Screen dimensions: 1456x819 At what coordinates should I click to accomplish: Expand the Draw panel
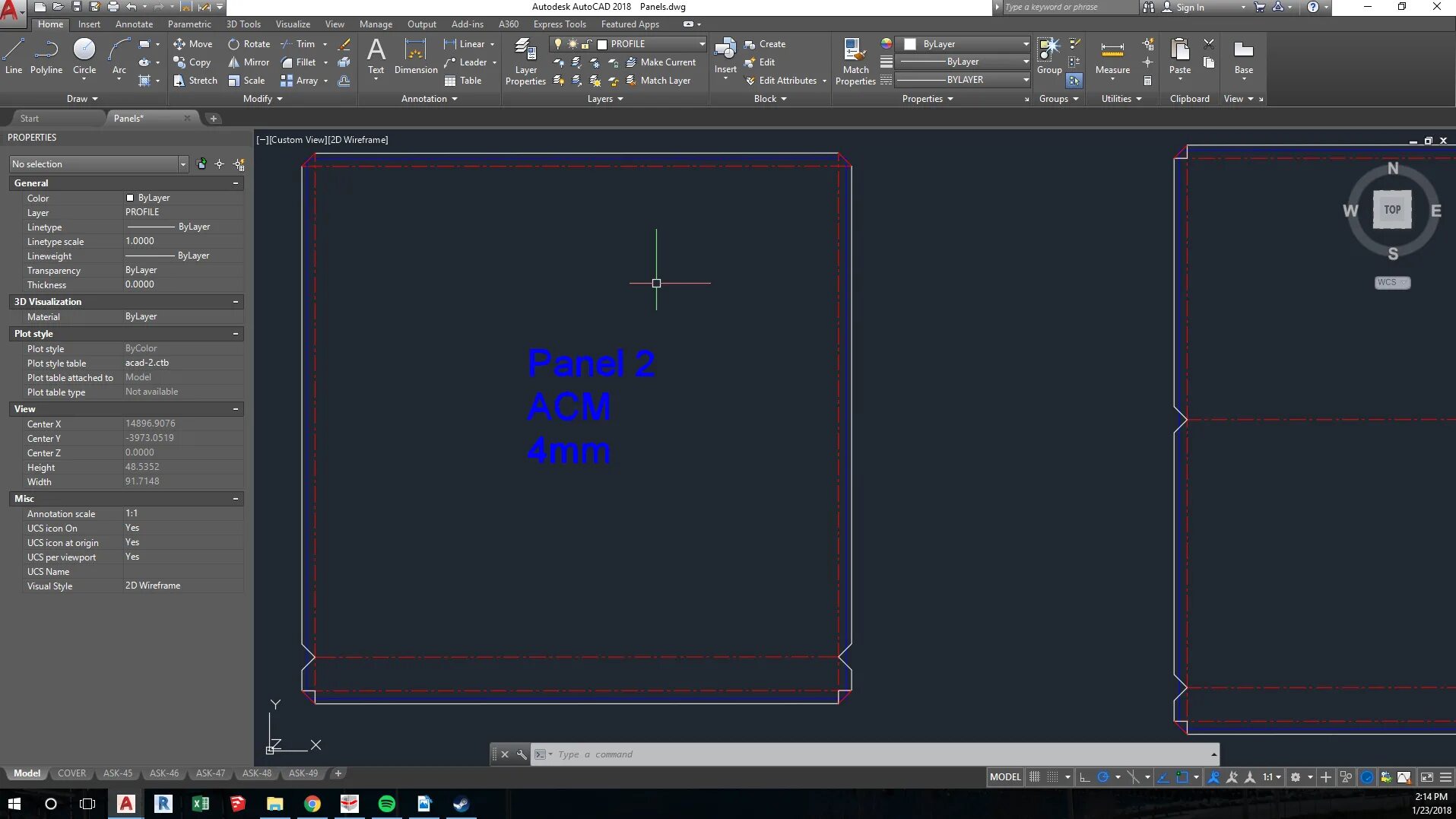(x=82, y=99)
